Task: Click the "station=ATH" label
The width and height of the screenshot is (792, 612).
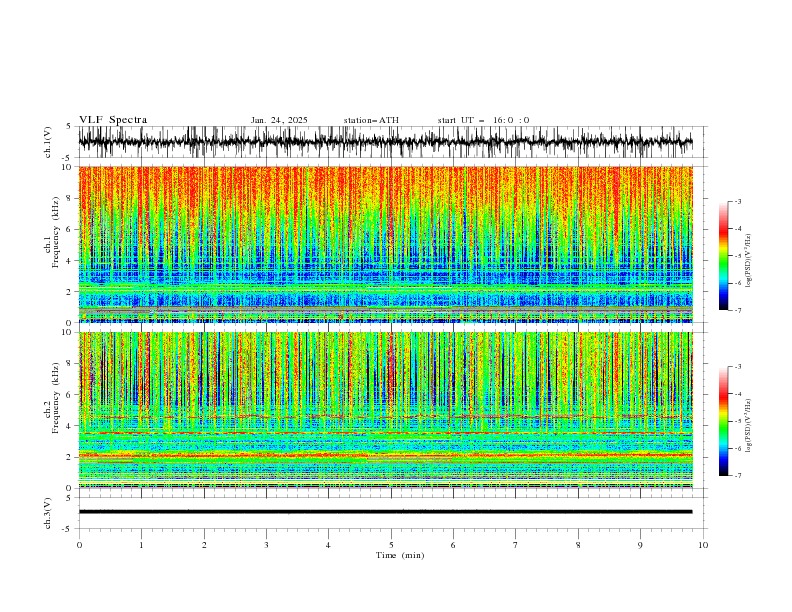Action: coord(371,120)
